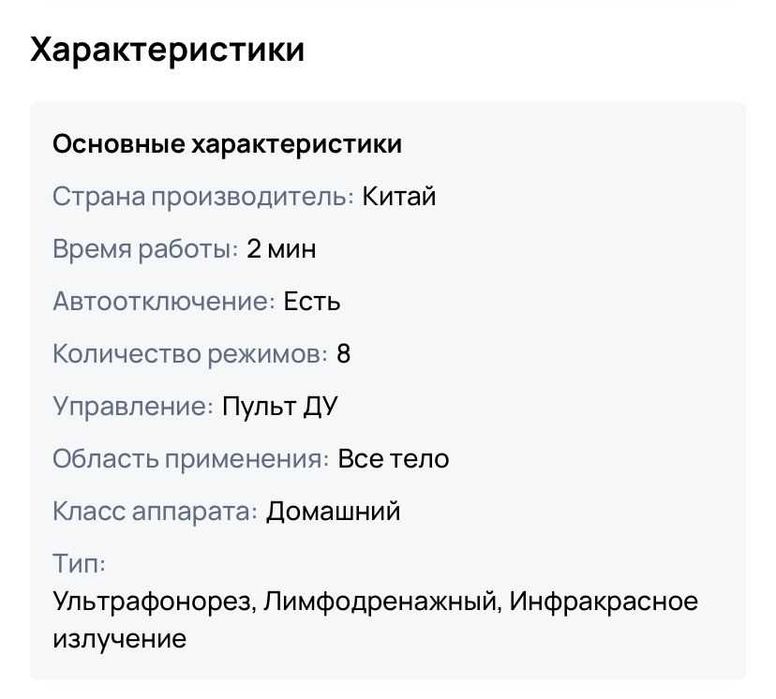776x699 pixels.
Task: Click the Страна производитель label
Action: click(x=203, y=196)
